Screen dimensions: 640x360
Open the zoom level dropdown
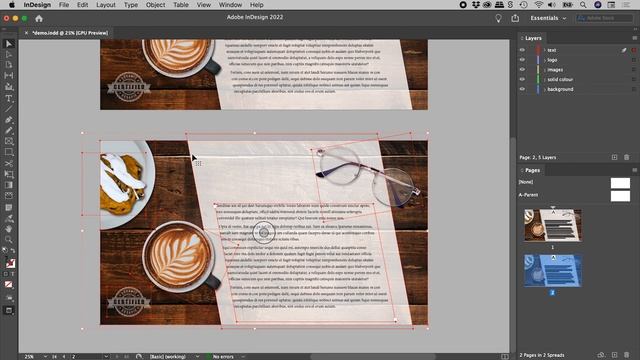click(x=45, y=356)
